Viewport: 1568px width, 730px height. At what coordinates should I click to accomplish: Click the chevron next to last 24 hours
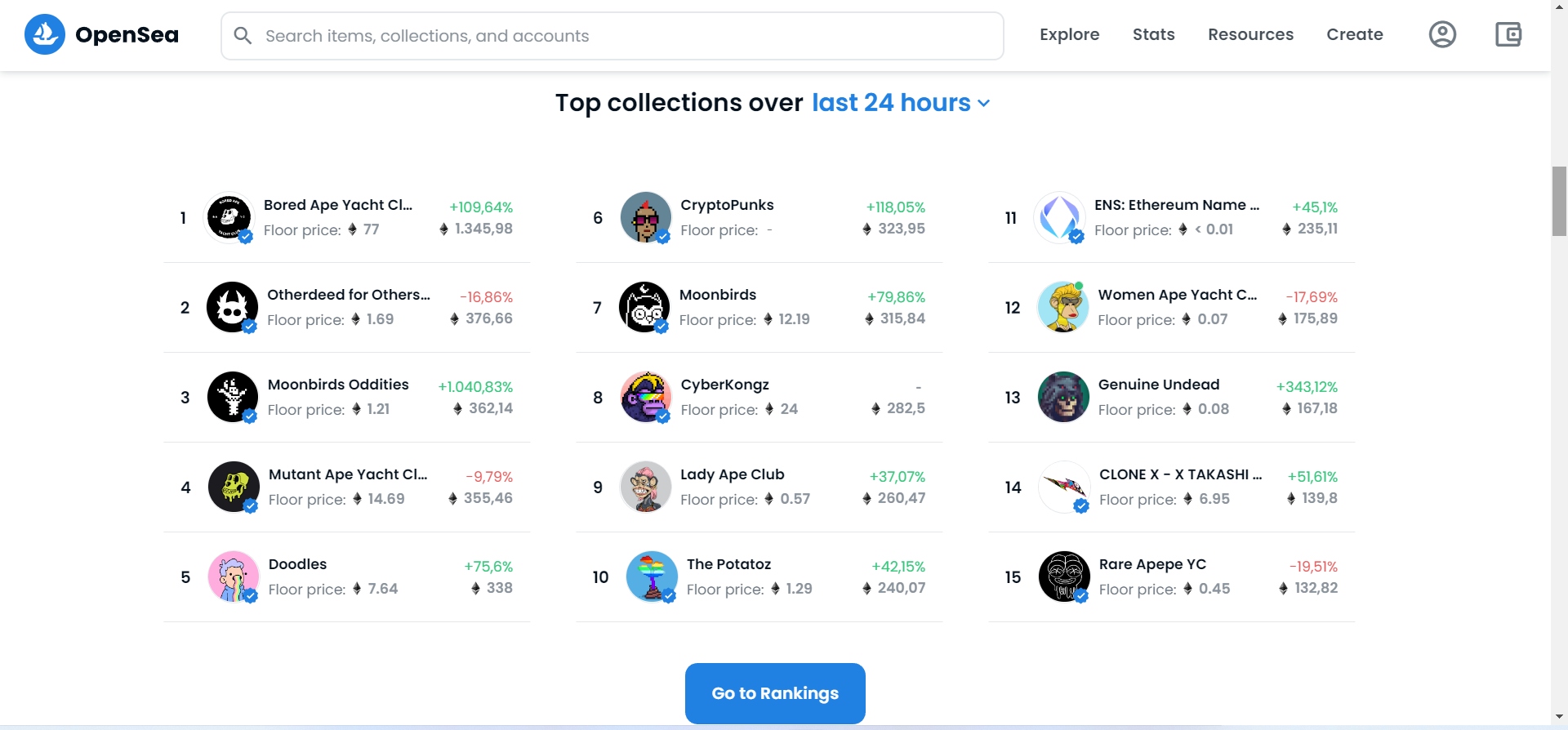pyautogui.click(x=983, y=104)
